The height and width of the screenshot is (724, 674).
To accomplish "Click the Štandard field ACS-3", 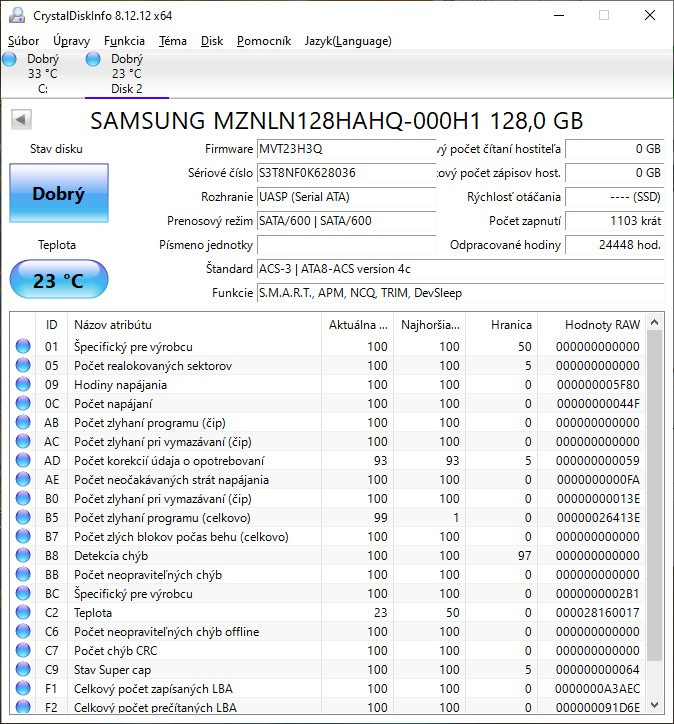I will coord(460,269).
